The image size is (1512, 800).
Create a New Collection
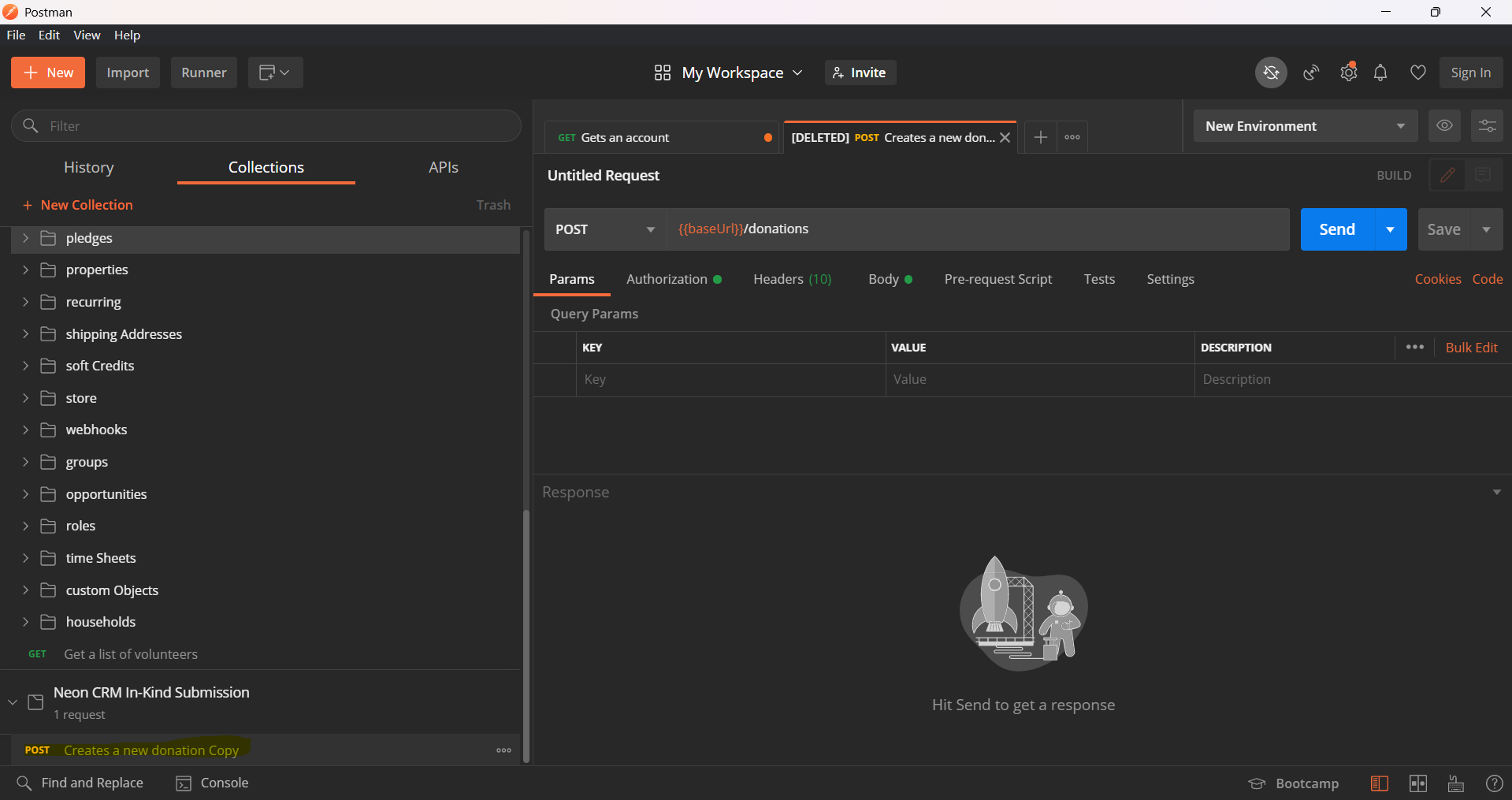point(78,205)
